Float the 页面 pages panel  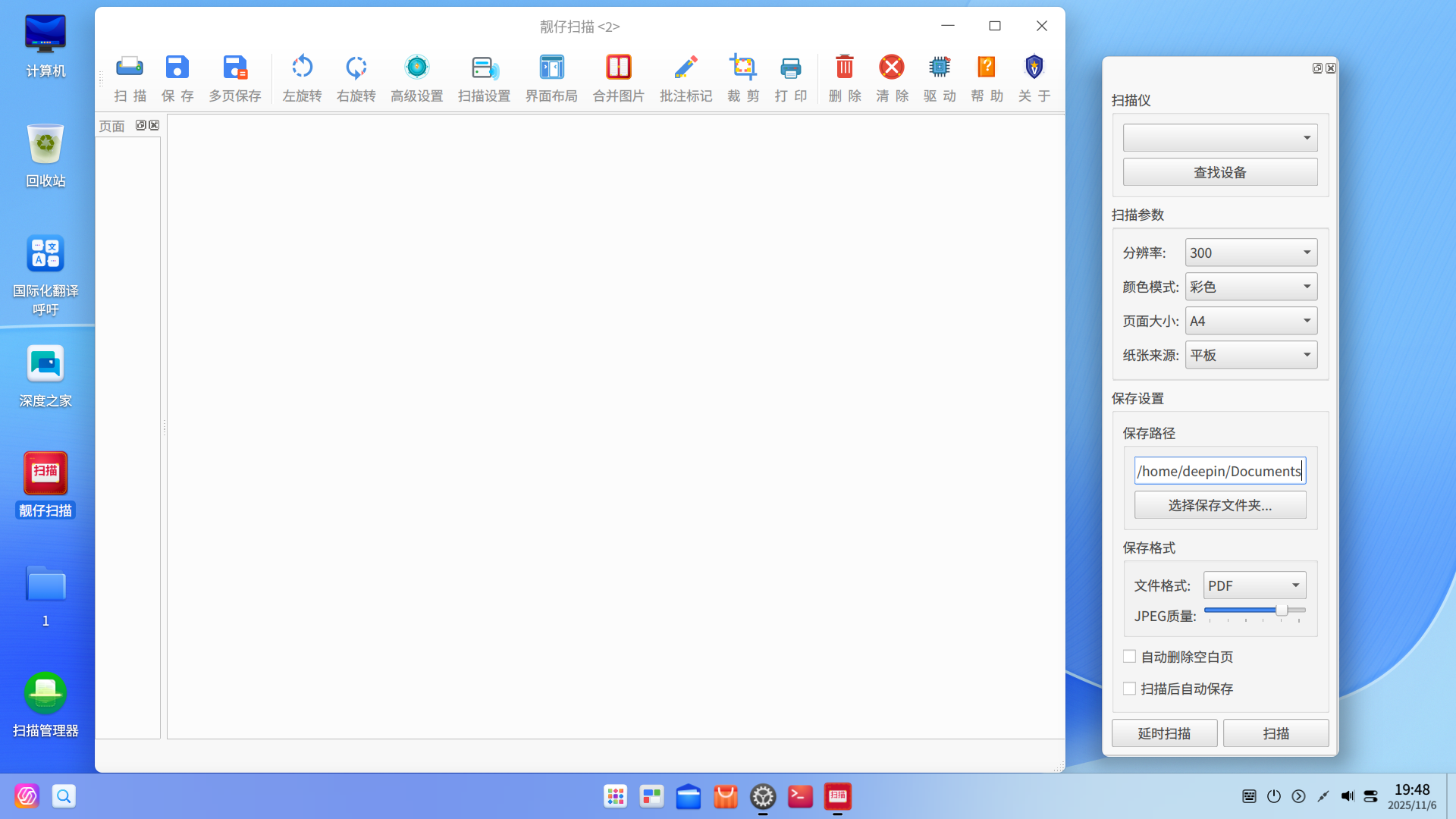(x=141, y=125)
